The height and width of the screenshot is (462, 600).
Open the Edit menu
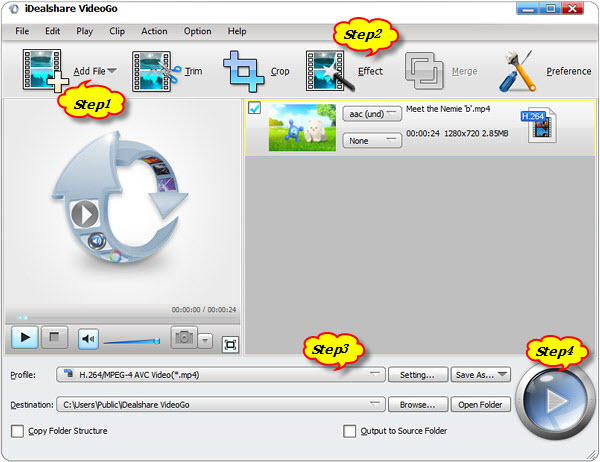52,31
